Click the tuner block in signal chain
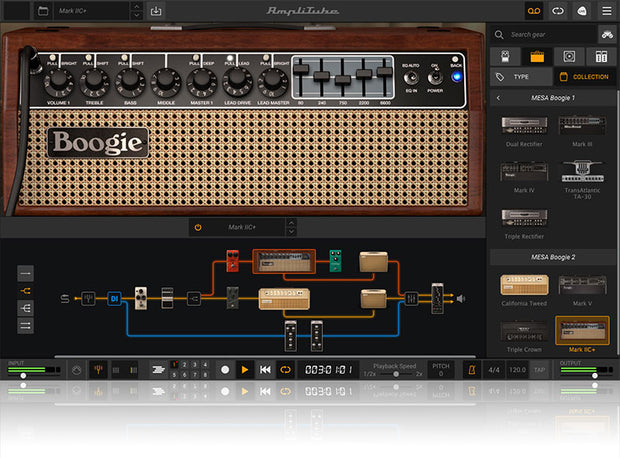Viewport: 620px width, 458px height. click(88, 299)
